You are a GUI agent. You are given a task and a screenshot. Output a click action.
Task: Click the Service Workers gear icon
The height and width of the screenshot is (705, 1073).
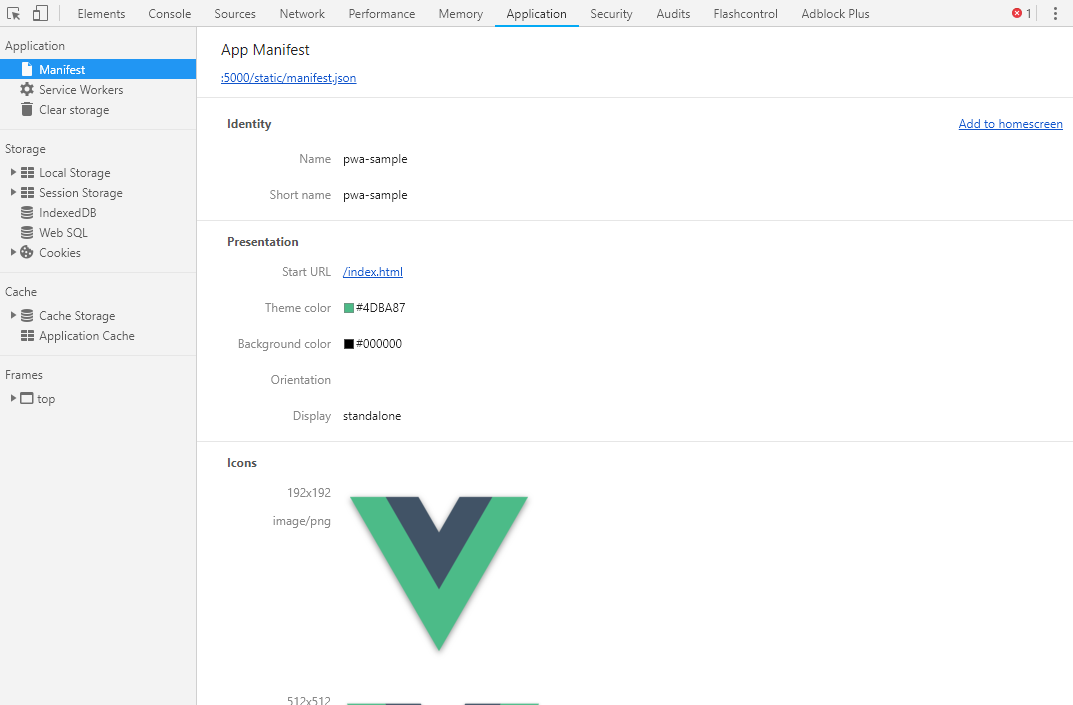pyautogui.click(x=27, y=89)
